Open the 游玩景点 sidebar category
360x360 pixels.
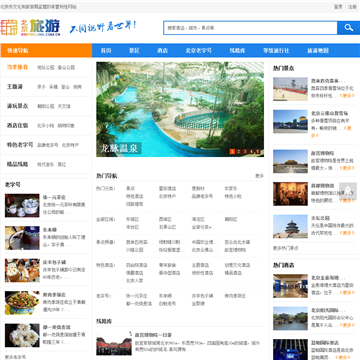tap(17, 106)
